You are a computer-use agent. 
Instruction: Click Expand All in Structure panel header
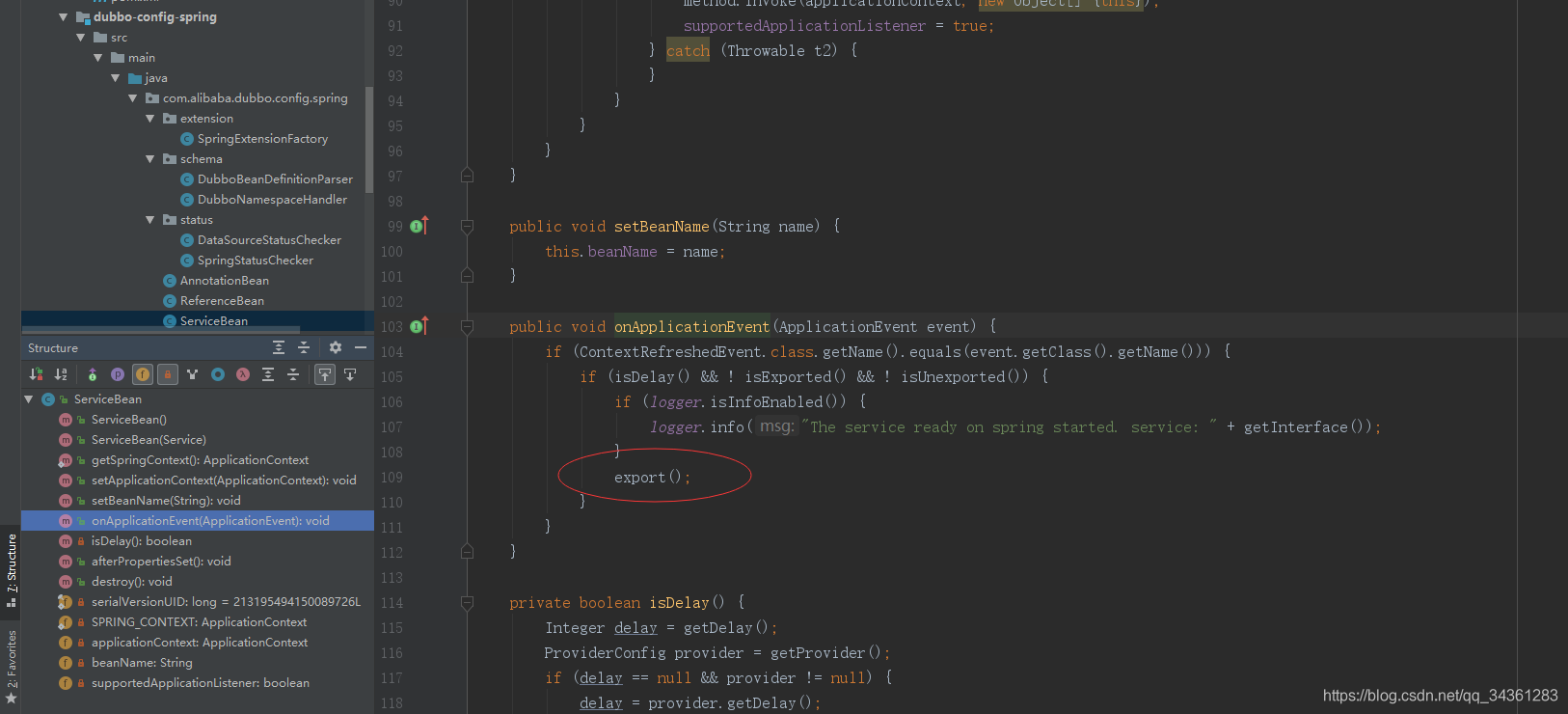click(279, 347)
